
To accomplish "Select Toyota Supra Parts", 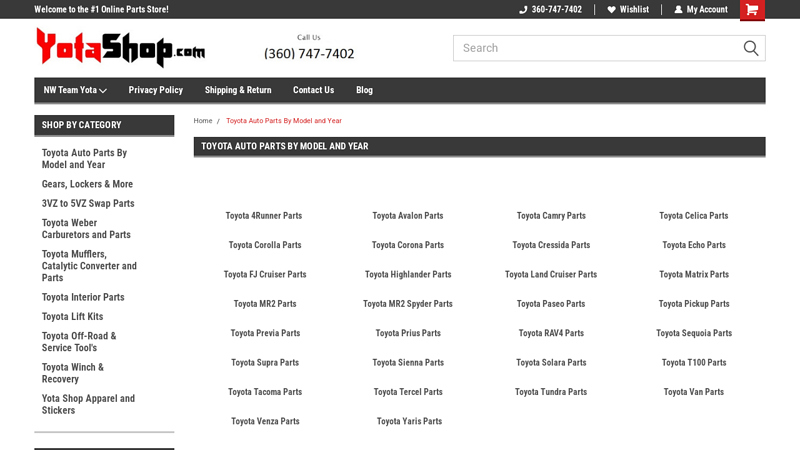I will tap(265, 363).
